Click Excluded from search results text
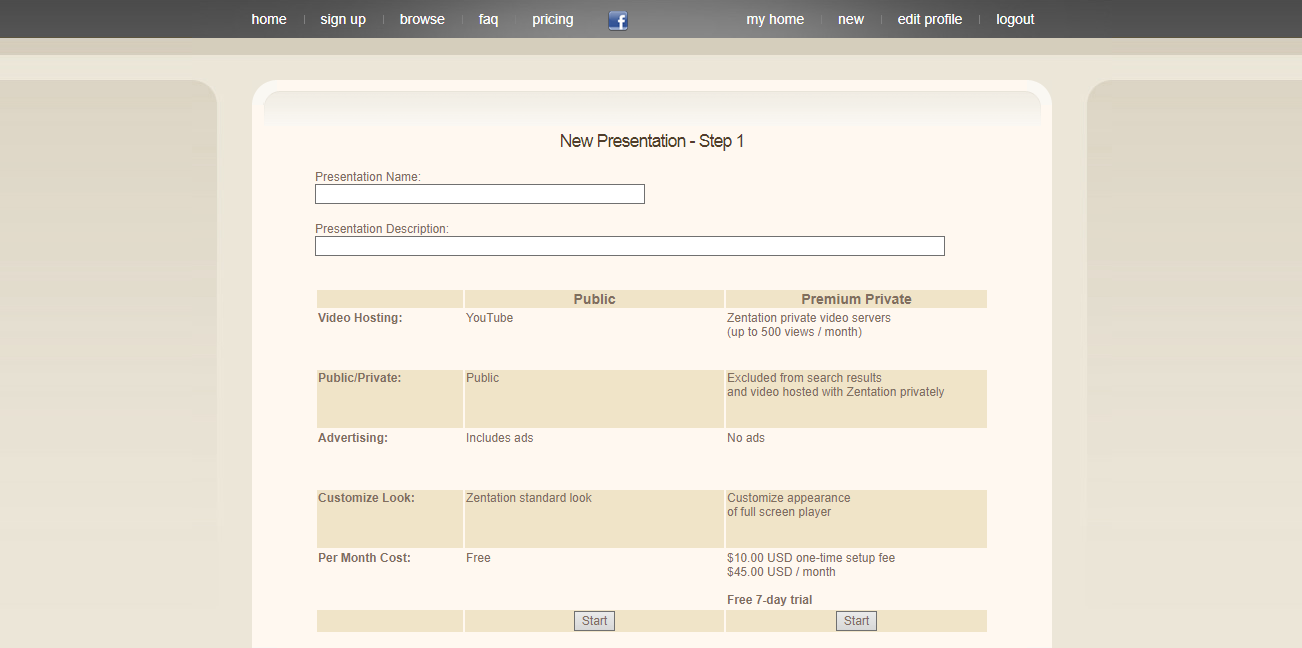 tap(804, 378)
